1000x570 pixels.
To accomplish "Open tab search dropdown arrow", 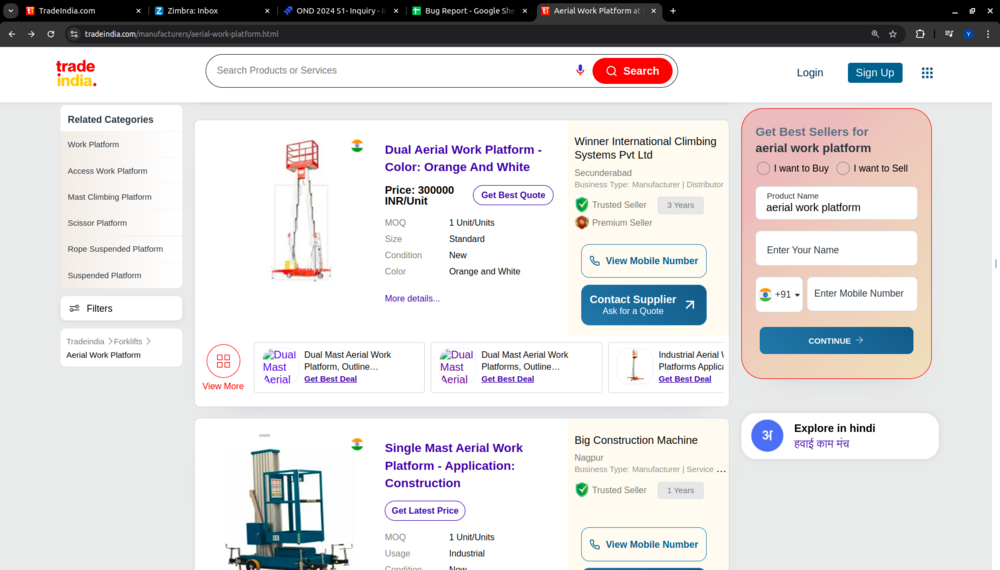I will click(x=11, y=11).
